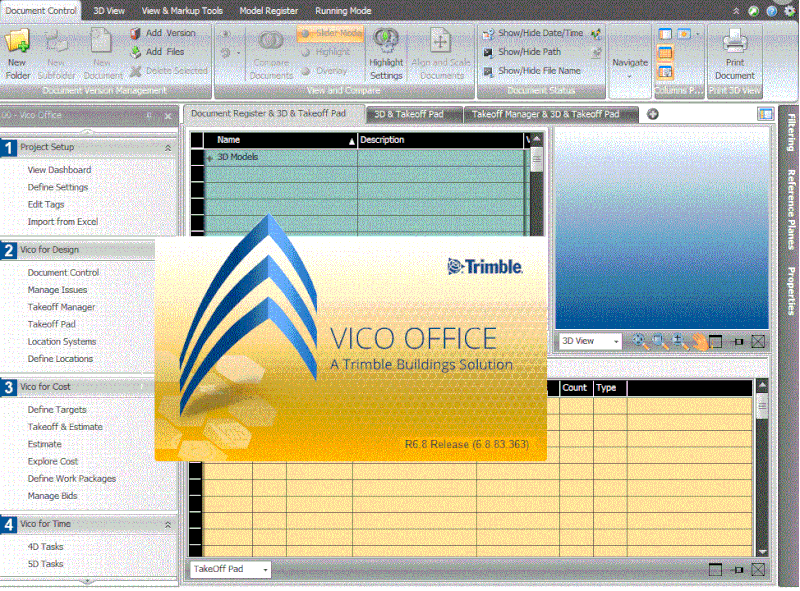Pin the TakeOff Pad pane
Image resolution: width=800 pixels, height=591 pixels.
[738, 570]
